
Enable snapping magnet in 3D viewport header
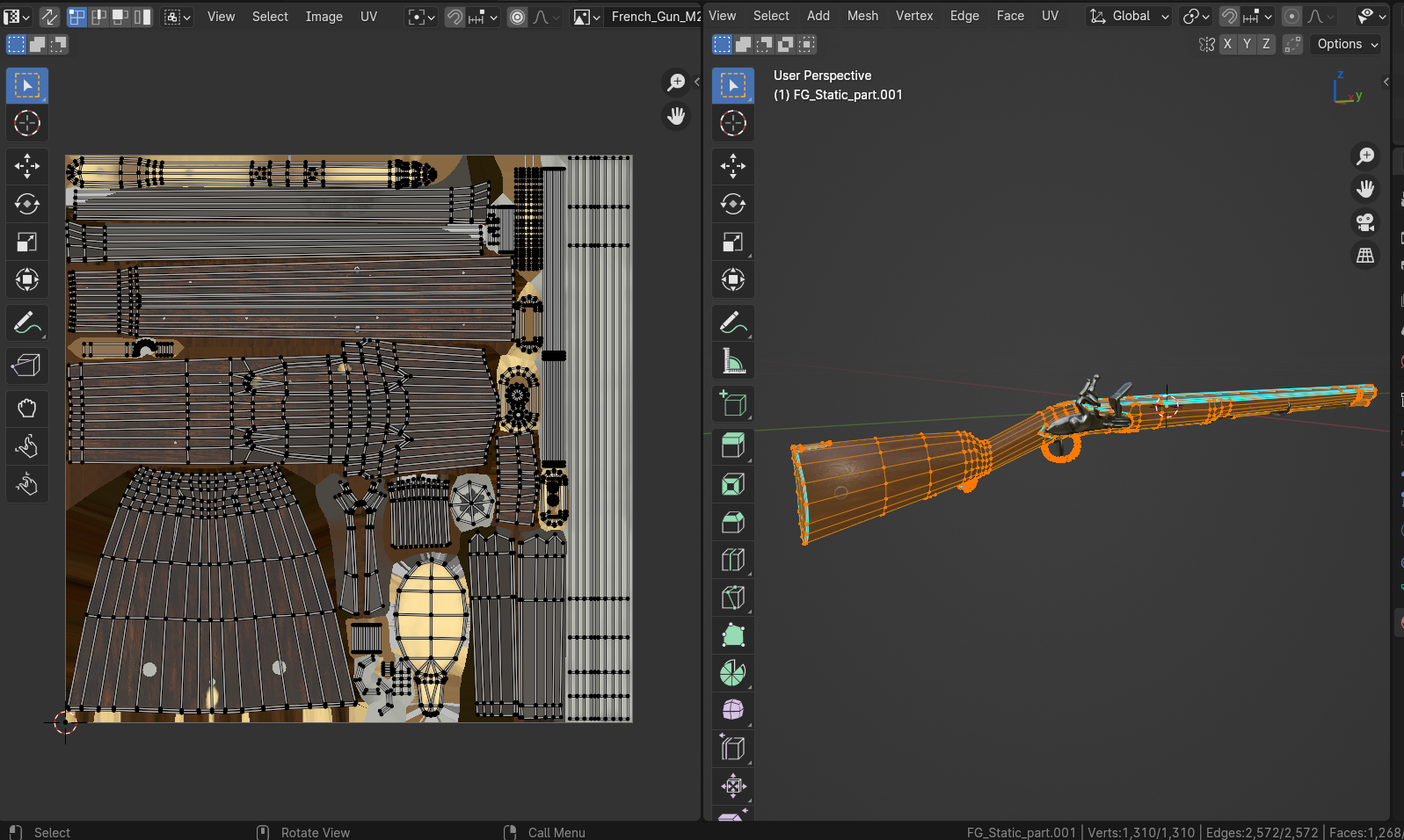pos(1229,17)
